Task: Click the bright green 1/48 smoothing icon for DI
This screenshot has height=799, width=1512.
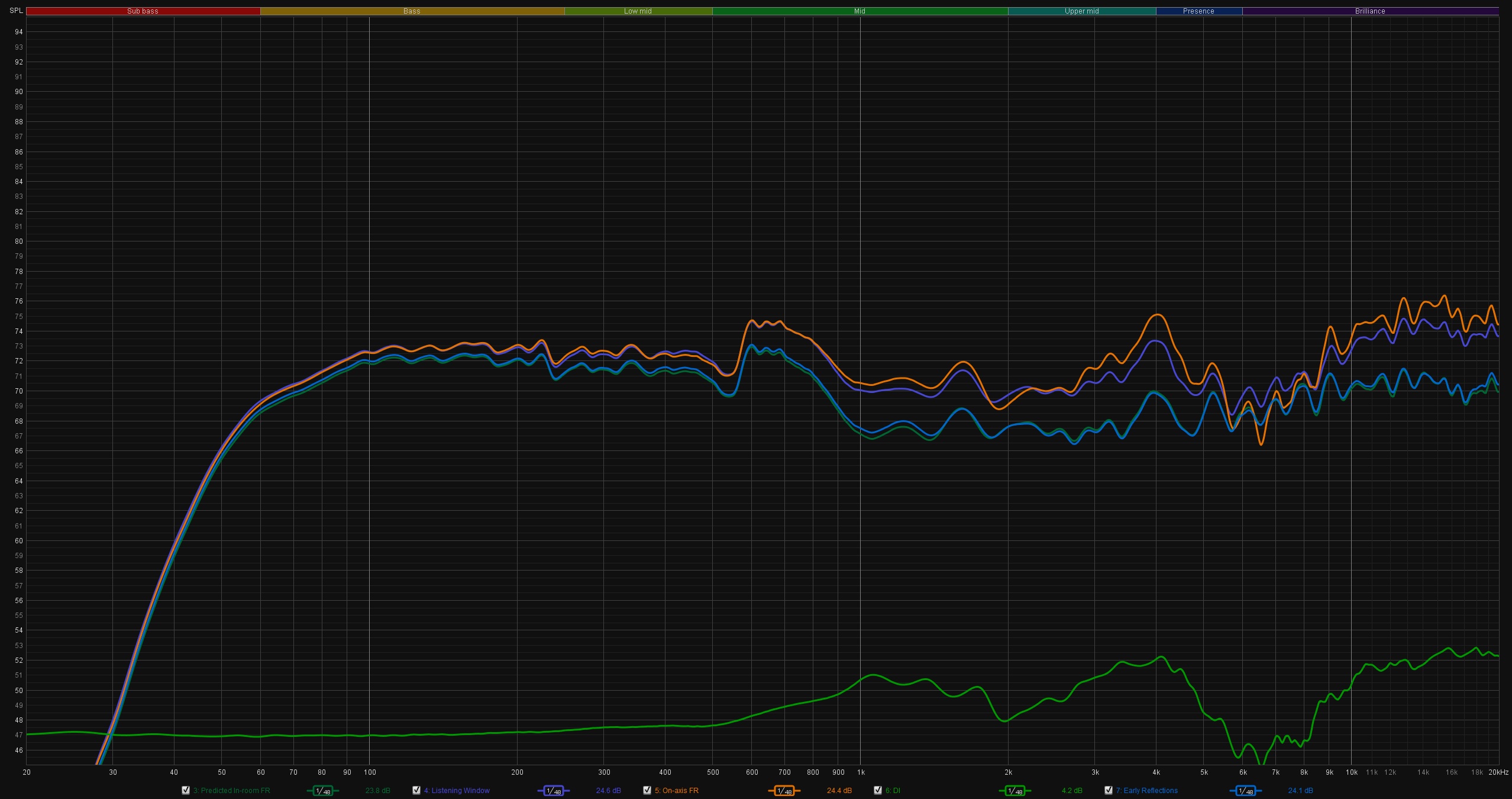Action: (1015, 791)
